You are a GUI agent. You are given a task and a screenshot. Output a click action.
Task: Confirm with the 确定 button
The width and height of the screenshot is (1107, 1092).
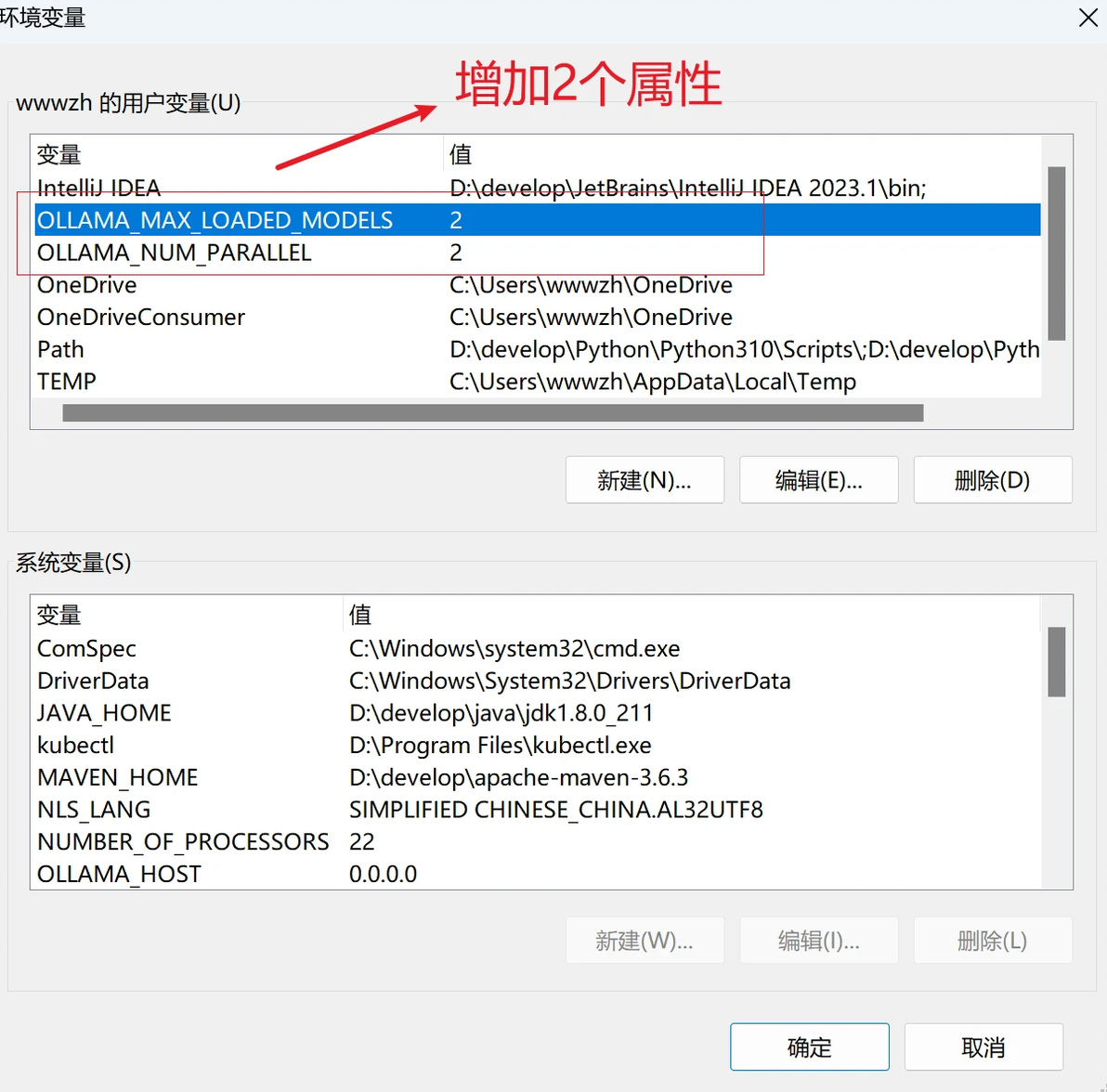tap(810, 1046)
